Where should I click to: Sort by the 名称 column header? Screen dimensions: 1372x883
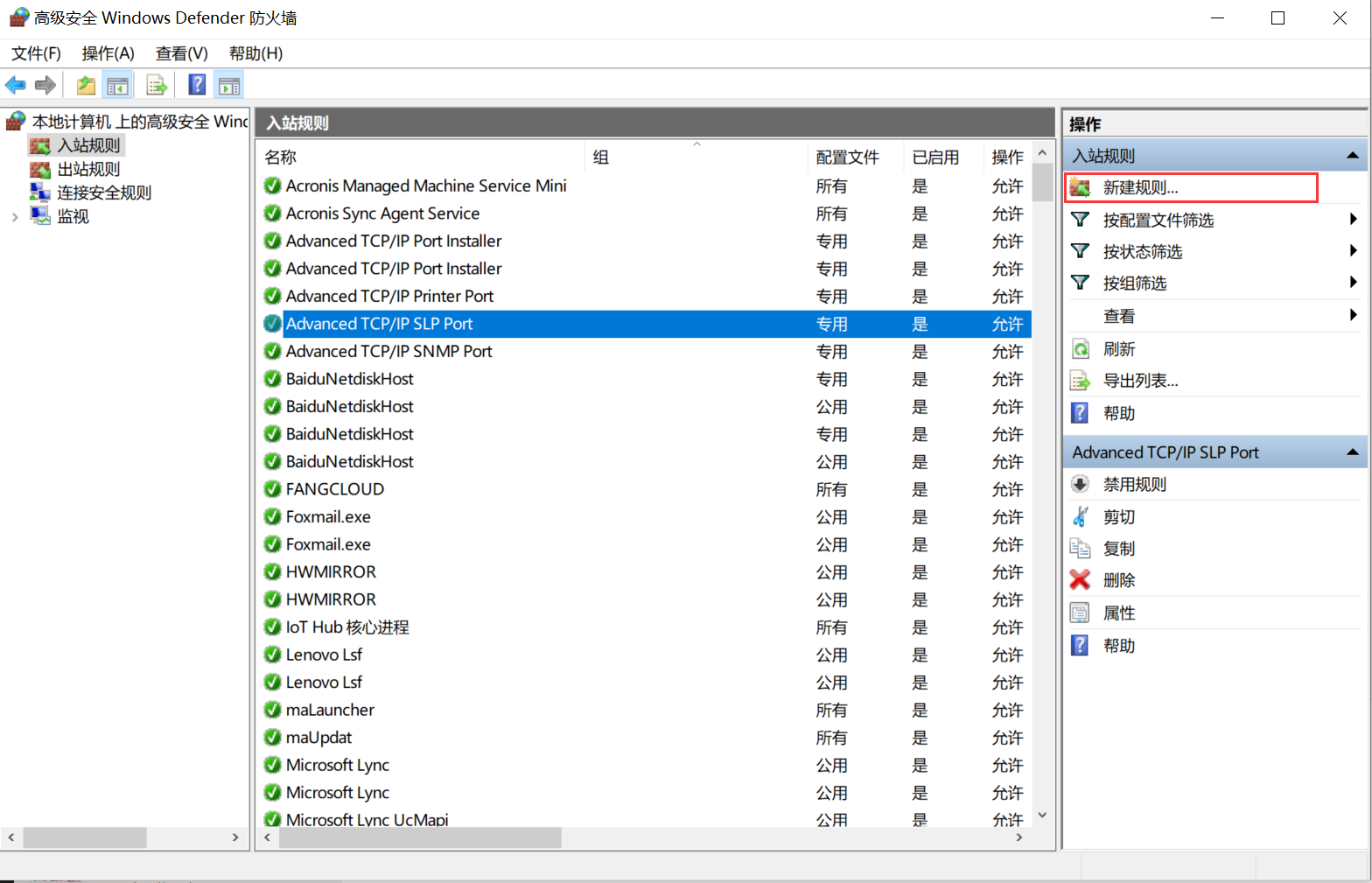421,158
